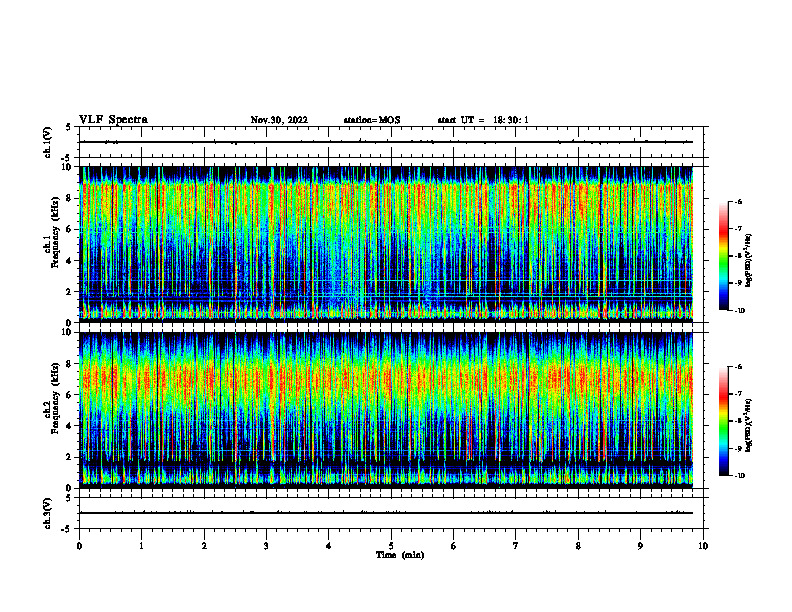Click the time axis tick label '3'

click(x=266, y=546)
